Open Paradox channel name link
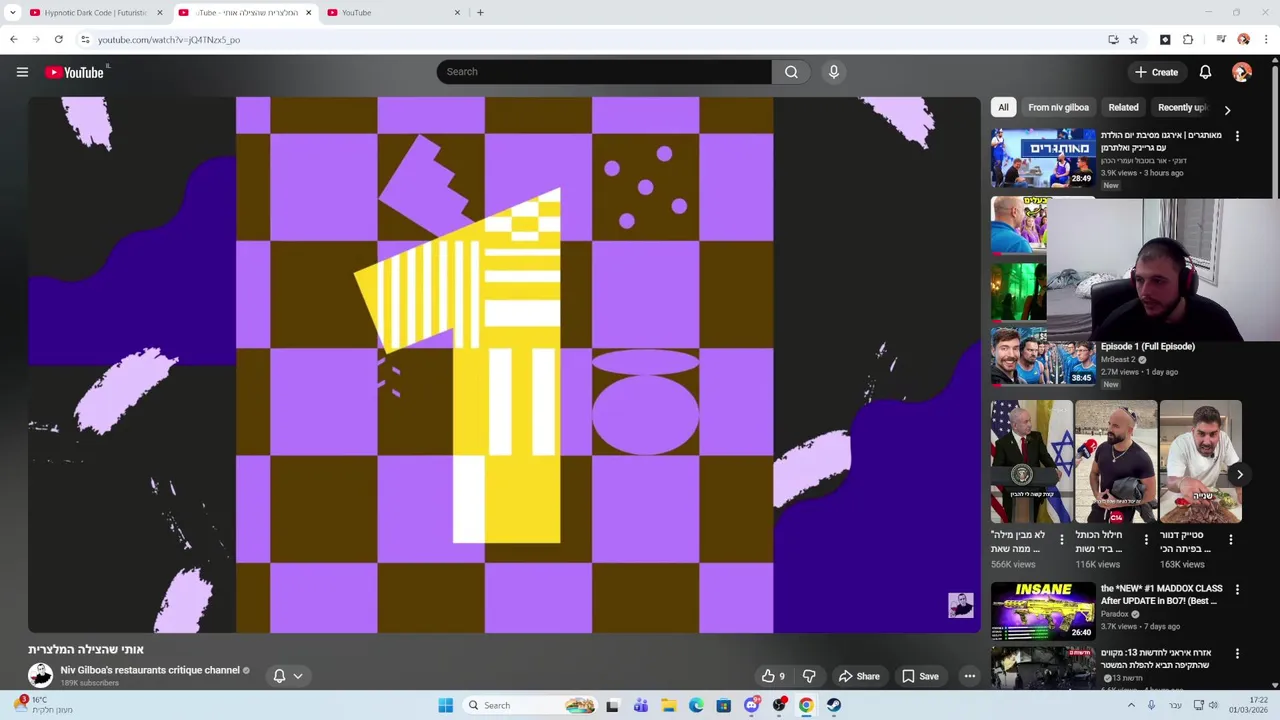This screenshot has width=1280, height=720. [1114, 614]
